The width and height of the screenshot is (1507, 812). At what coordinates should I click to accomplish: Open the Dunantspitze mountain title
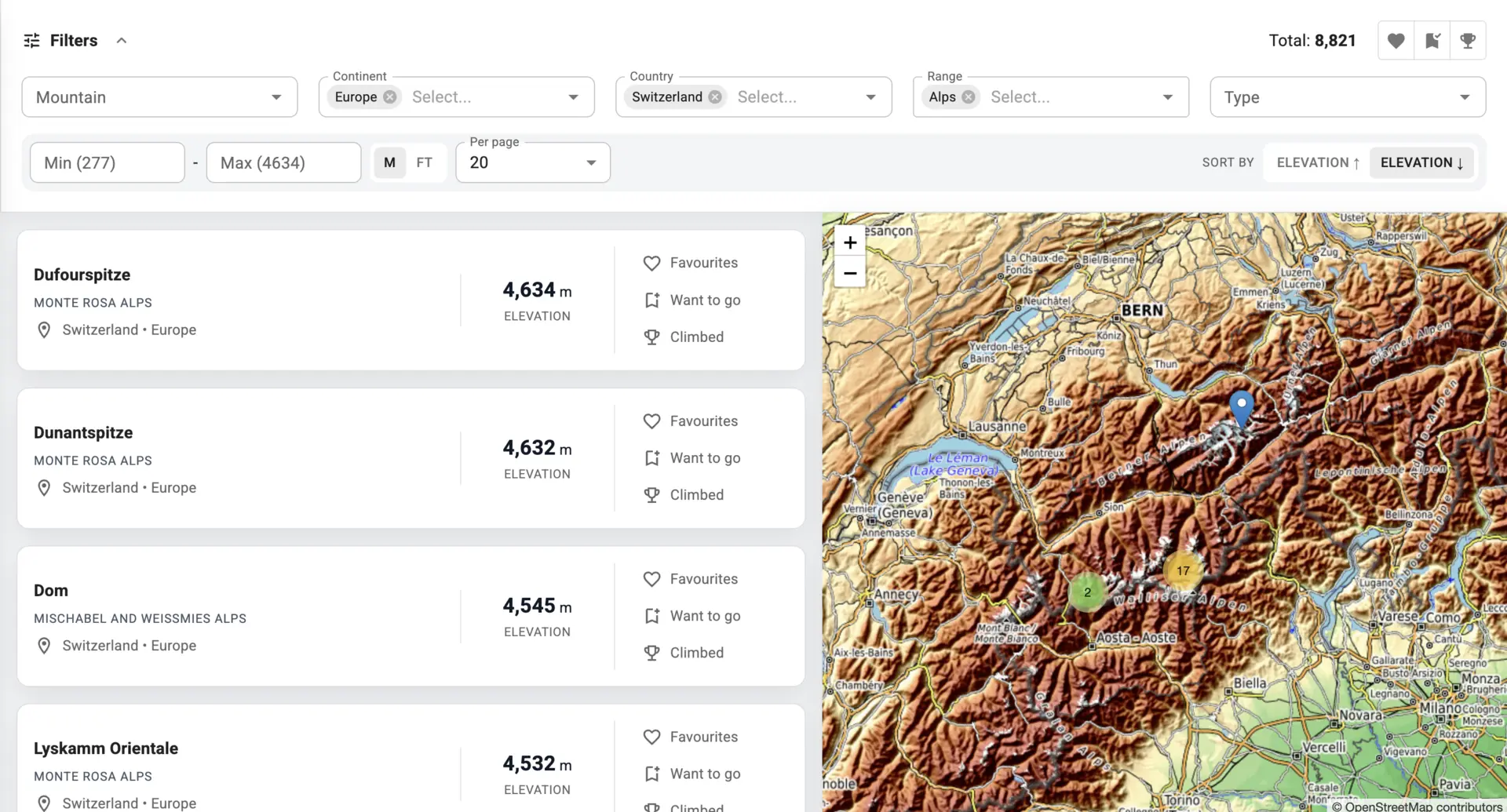83,432
